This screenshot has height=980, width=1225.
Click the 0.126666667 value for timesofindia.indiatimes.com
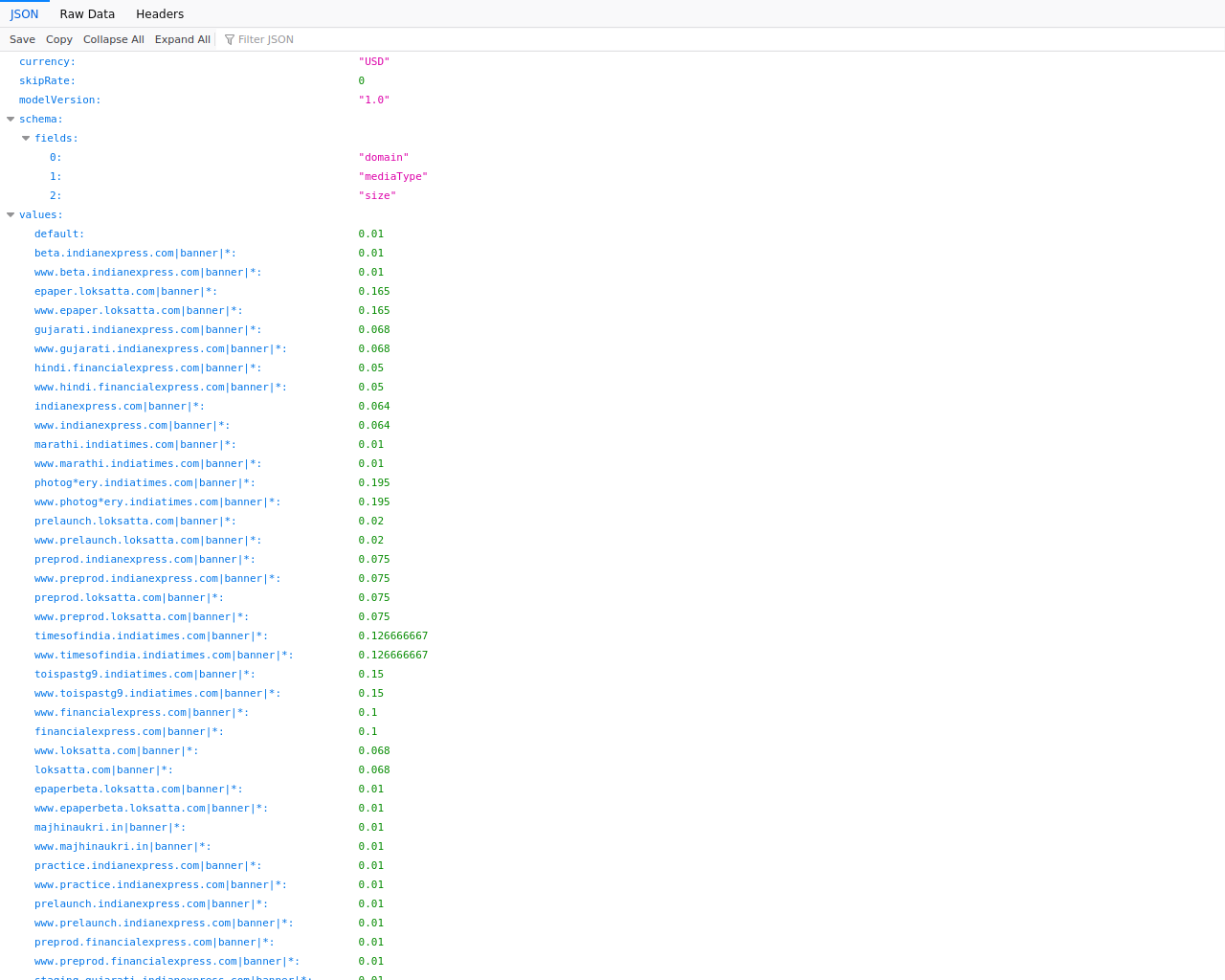coord(393,635)
